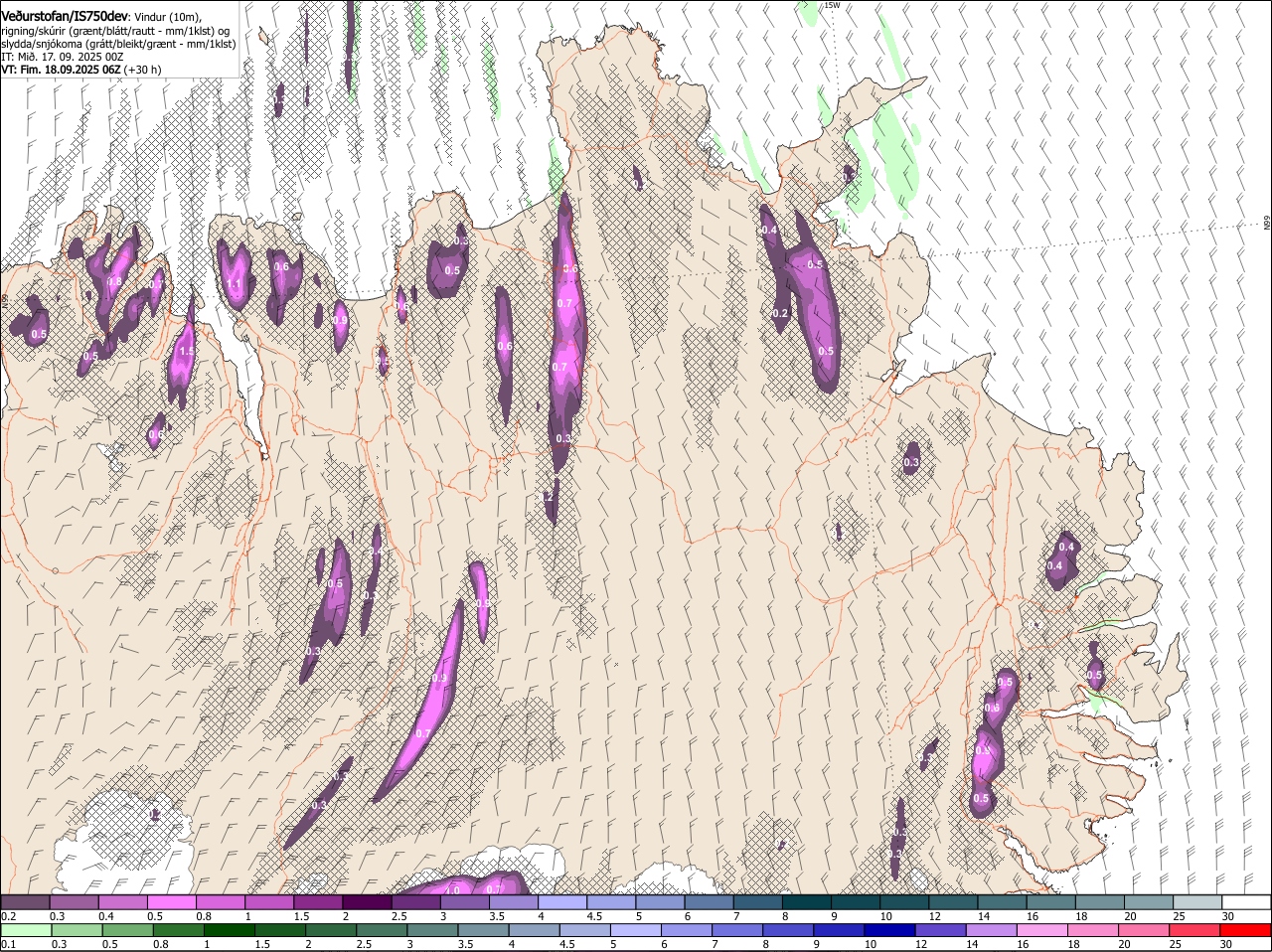Click the bottom-row legend swatch between 4 and 4.5
Image resolution: width=1272 pixels, height=952 pixels.
click(533, 931)
